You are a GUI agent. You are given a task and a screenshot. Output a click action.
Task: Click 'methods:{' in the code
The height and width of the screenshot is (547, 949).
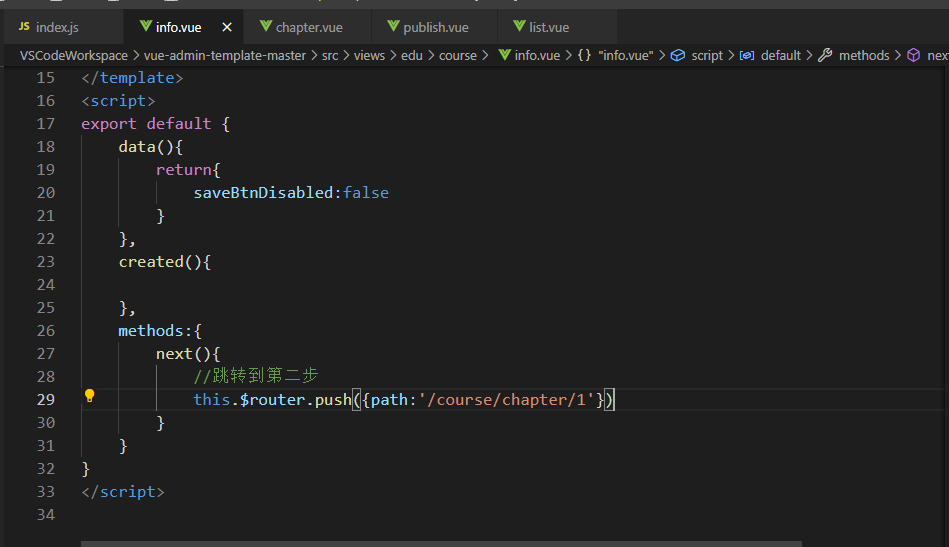160,331
